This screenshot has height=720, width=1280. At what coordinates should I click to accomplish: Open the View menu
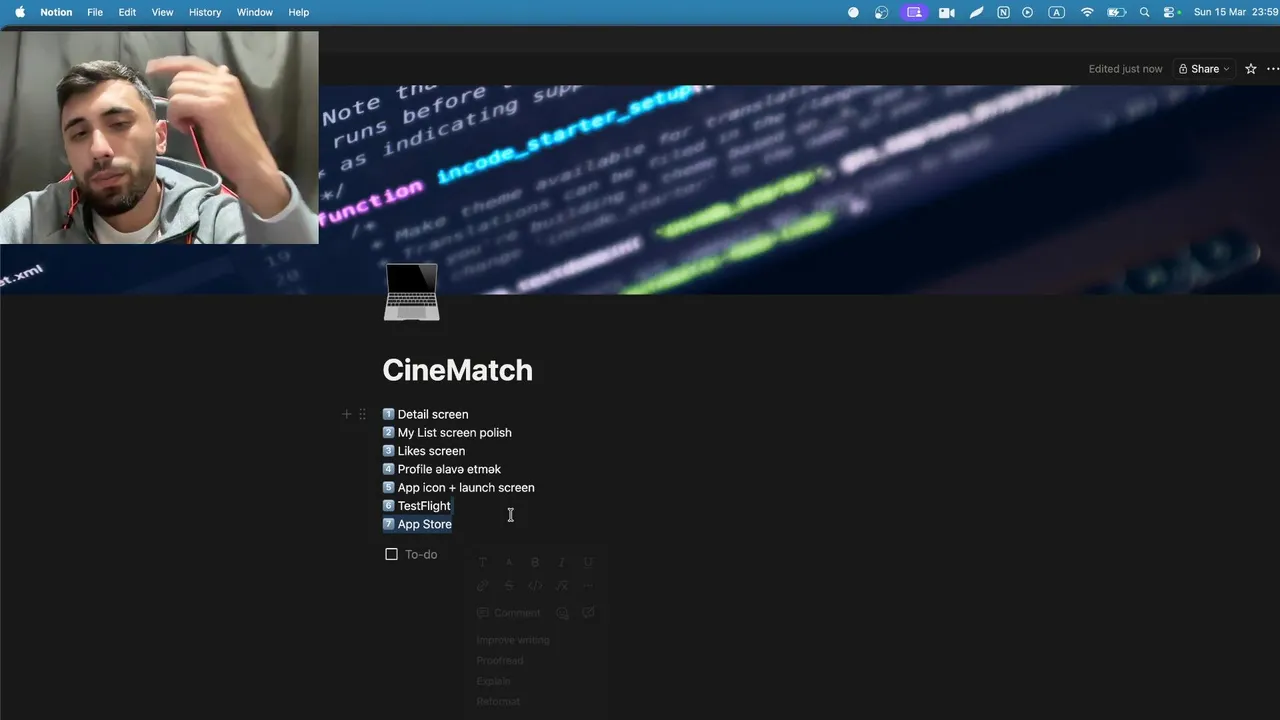point(162,12)
